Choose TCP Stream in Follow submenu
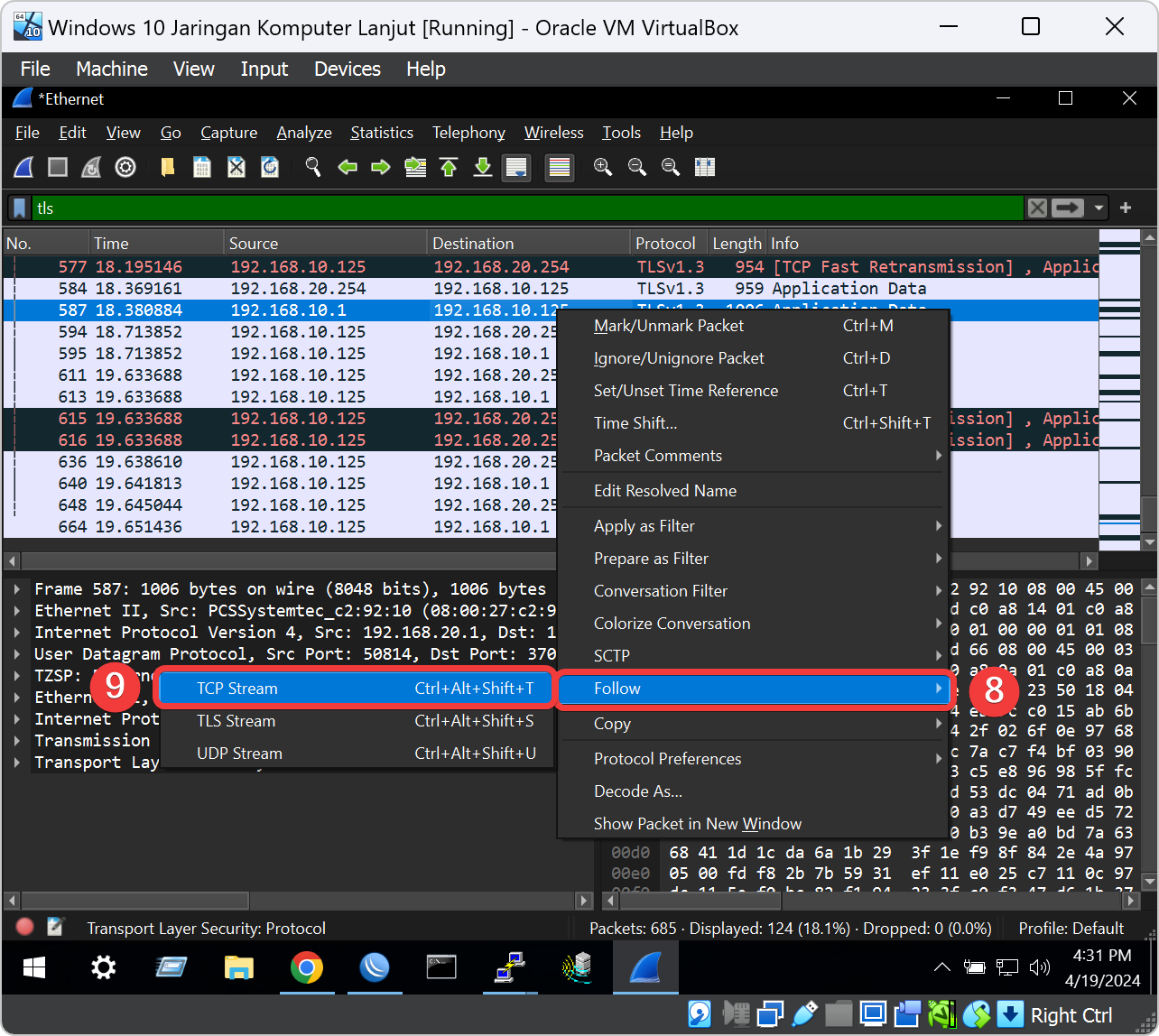 coord(356,689)
